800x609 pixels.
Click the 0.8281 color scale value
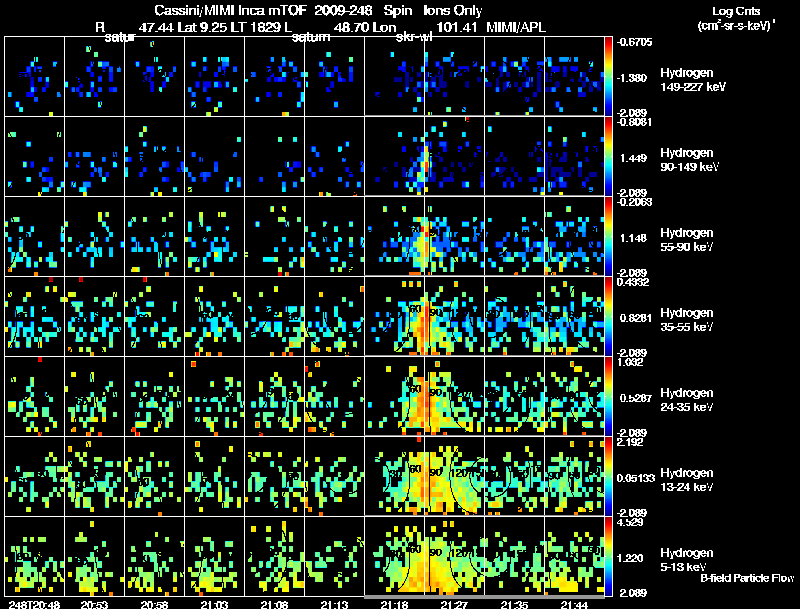[x=636, y=318]
